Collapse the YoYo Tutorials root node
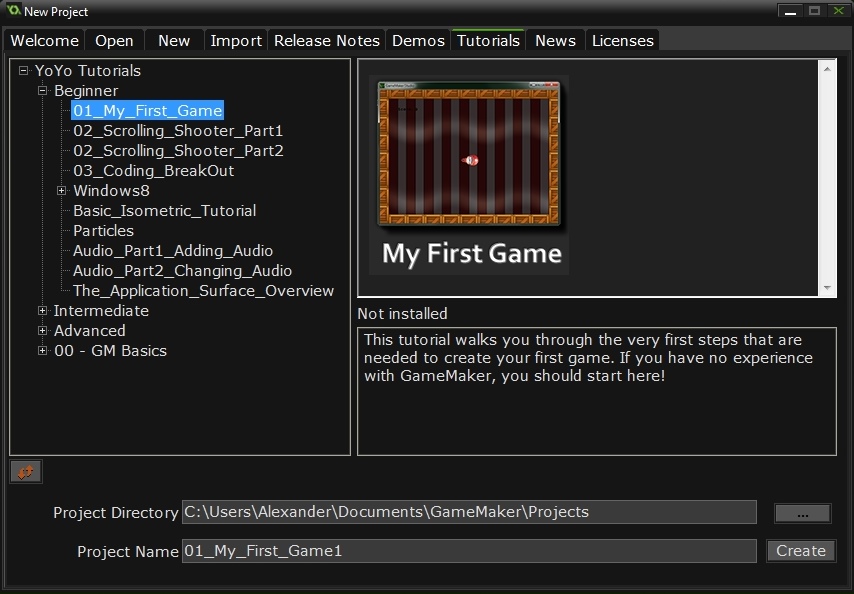Image resolution: width=854 pixels, height=594 pixels. click(x=24, y=71)
